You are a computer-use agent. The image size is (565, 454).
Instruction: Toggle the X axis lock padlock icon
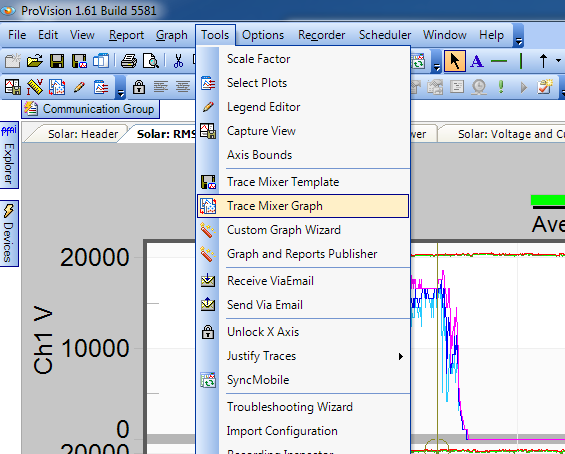[139, 87]
